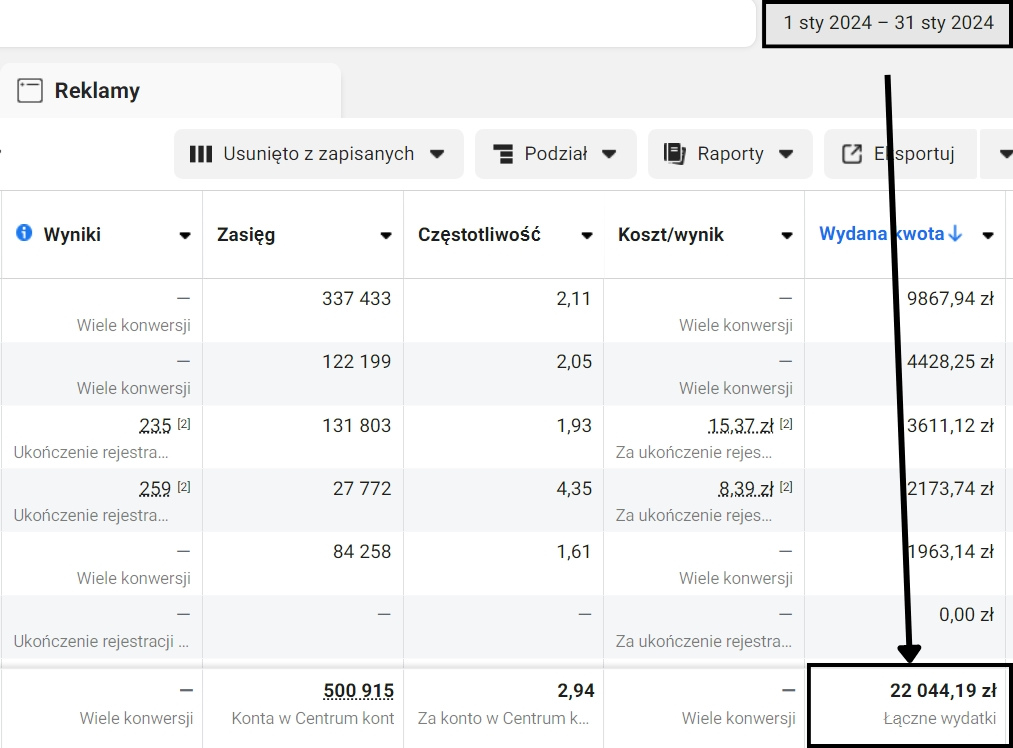The height and width of the screenshot is (748, 1013).
Task: Click the 235 results value
Action: tap(155, 426)
